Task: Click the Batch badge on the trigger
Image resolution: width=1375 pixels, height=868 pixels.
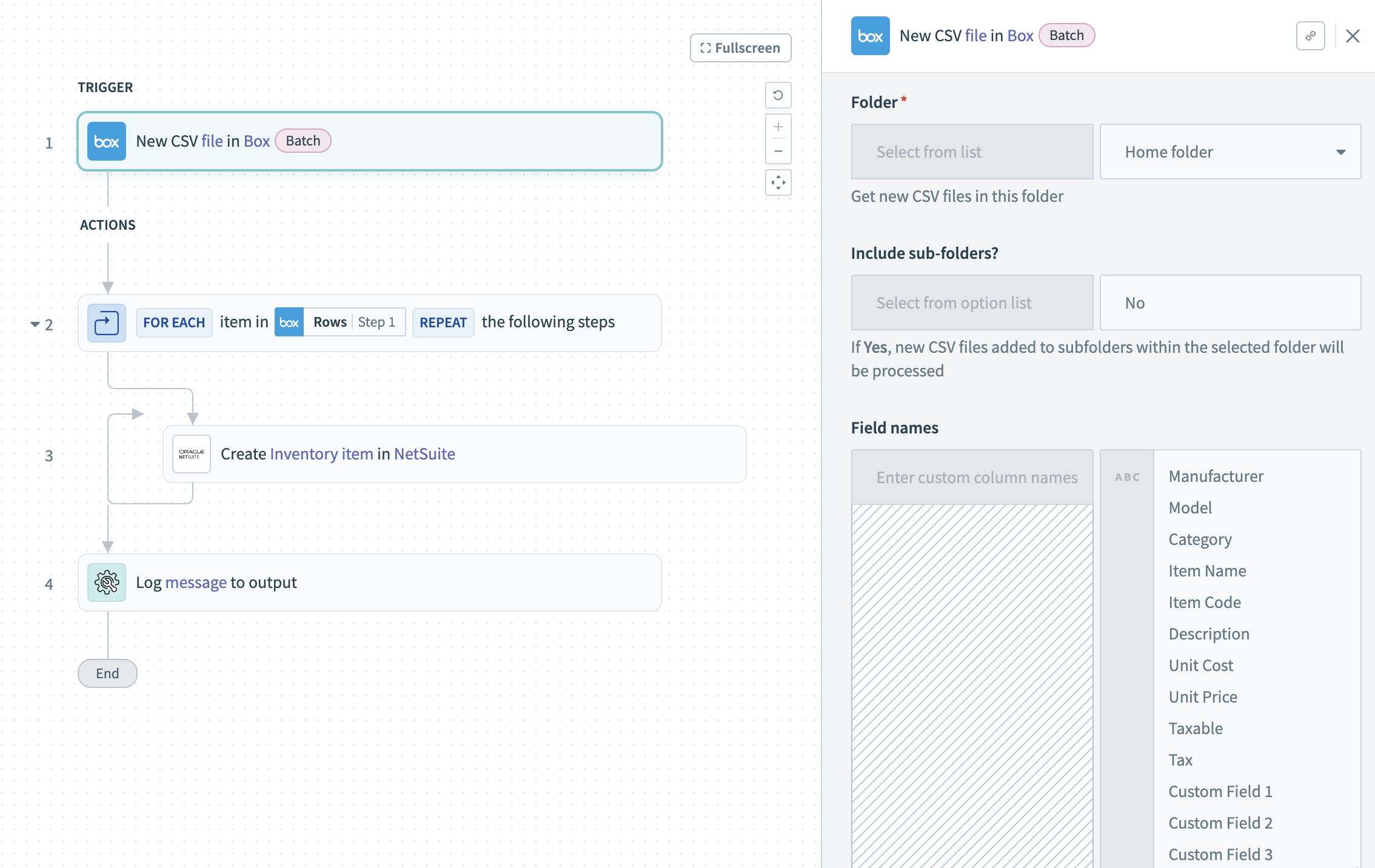Action: (x=303, y=141)
